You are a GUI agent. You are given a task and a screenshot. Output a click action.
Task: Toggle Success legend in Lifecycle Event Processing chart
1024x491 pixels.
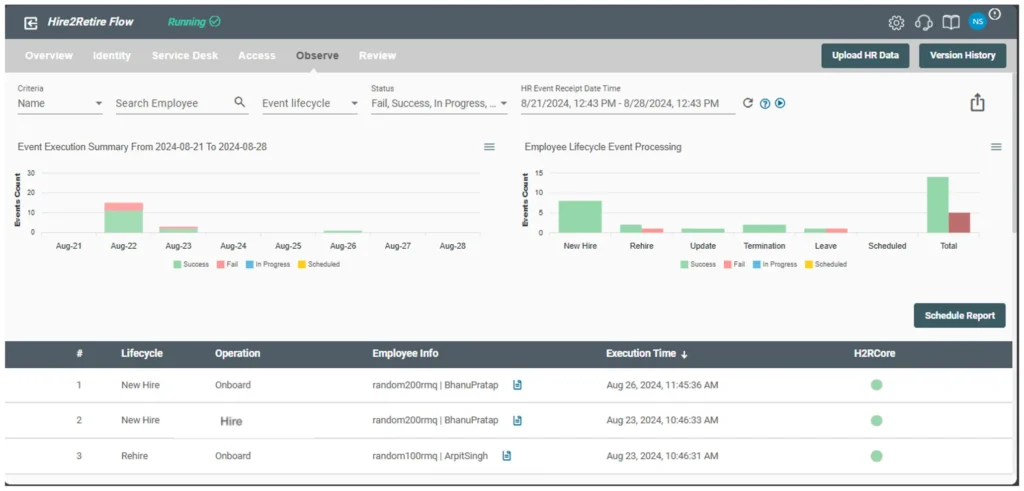698,264
